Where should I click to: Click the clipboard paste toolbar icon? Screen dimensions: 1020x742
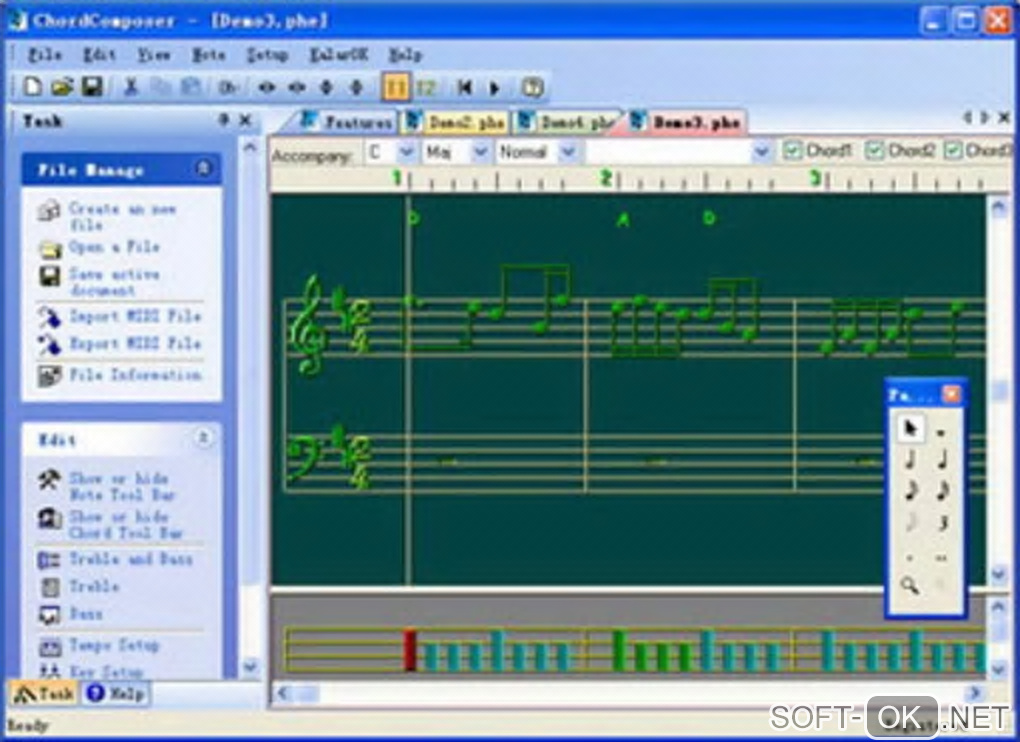click(191, 86)
